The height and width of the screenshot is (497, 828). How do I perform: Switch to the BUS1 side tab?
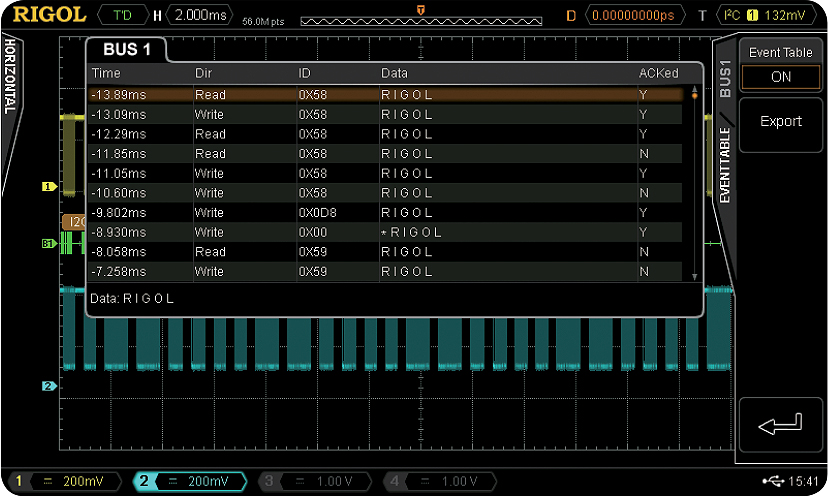click(x=725, y=78)
